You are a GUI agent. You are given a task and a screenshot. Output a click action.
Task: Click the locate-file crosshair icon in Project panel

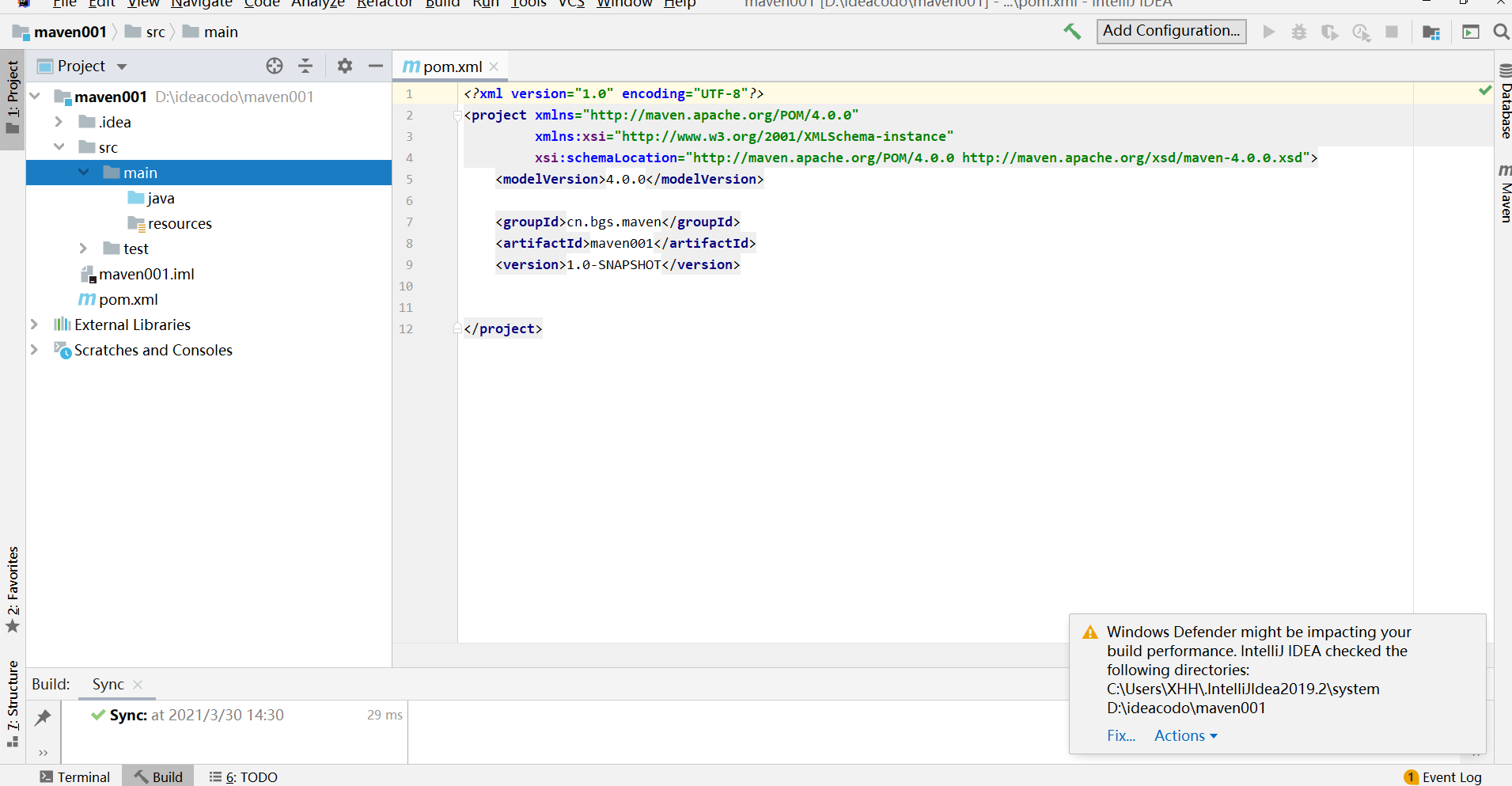tap(275, 66)
